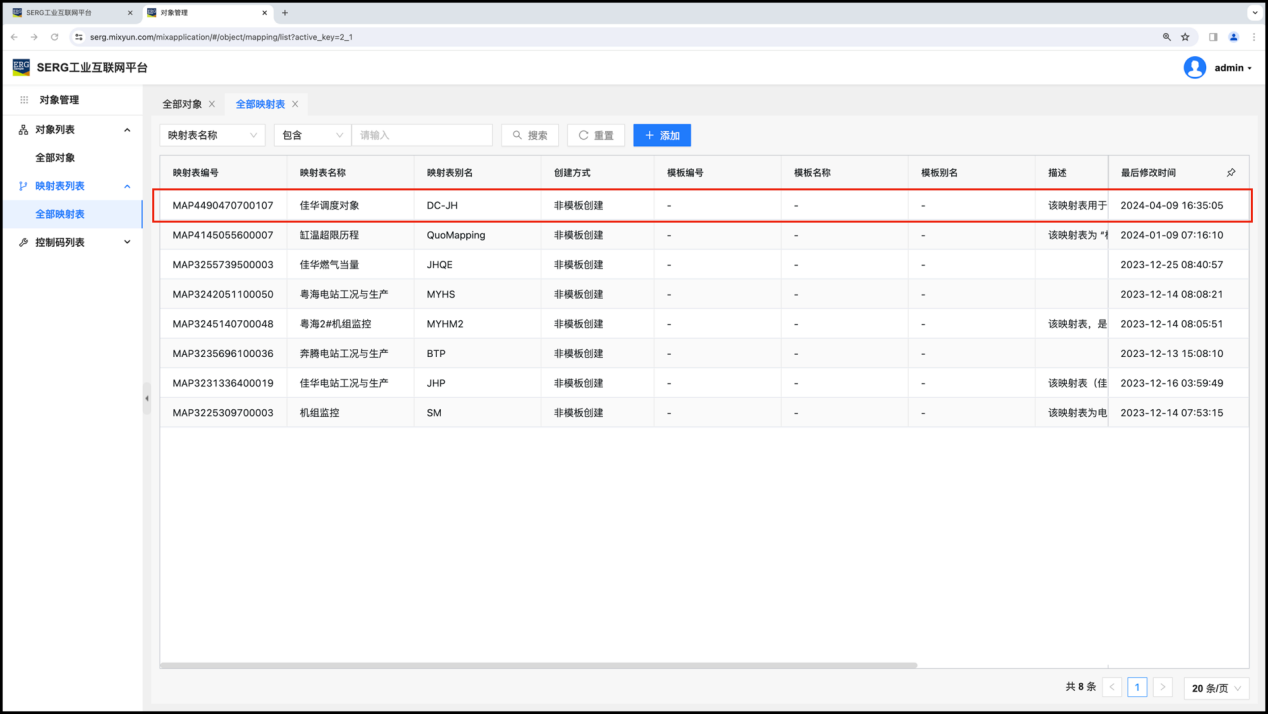Click the pin icon in 最后修改时间 column header

1231,173
